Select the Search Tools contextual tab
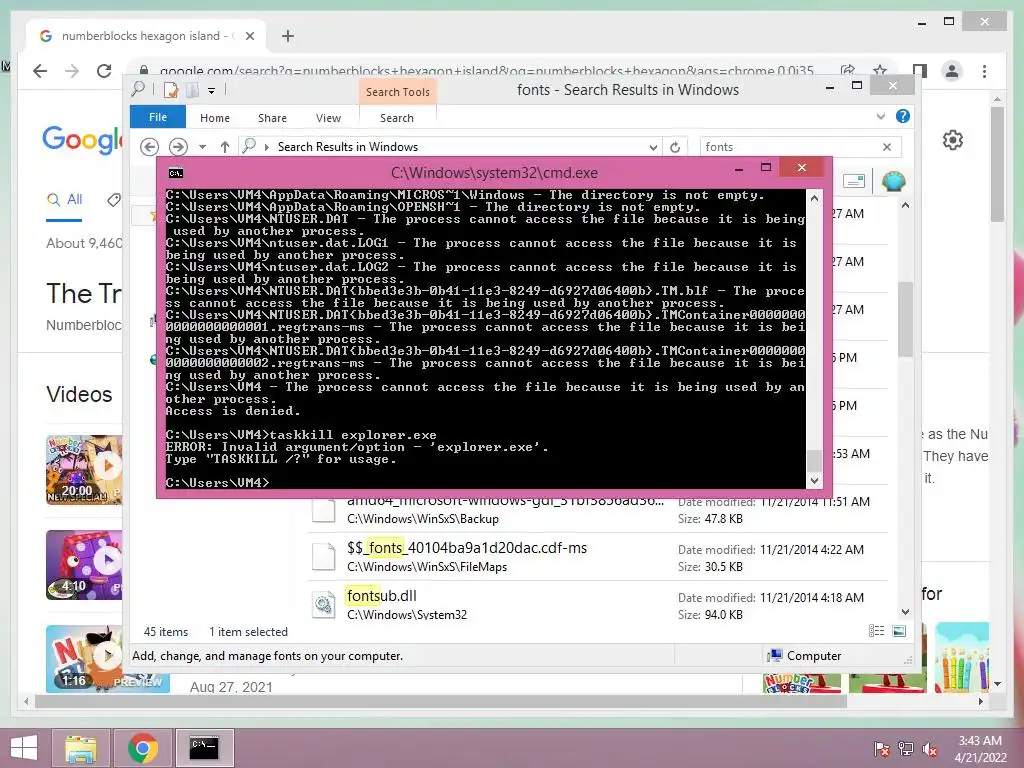The width and height of the screenshot is (1024, 768). 398,92
